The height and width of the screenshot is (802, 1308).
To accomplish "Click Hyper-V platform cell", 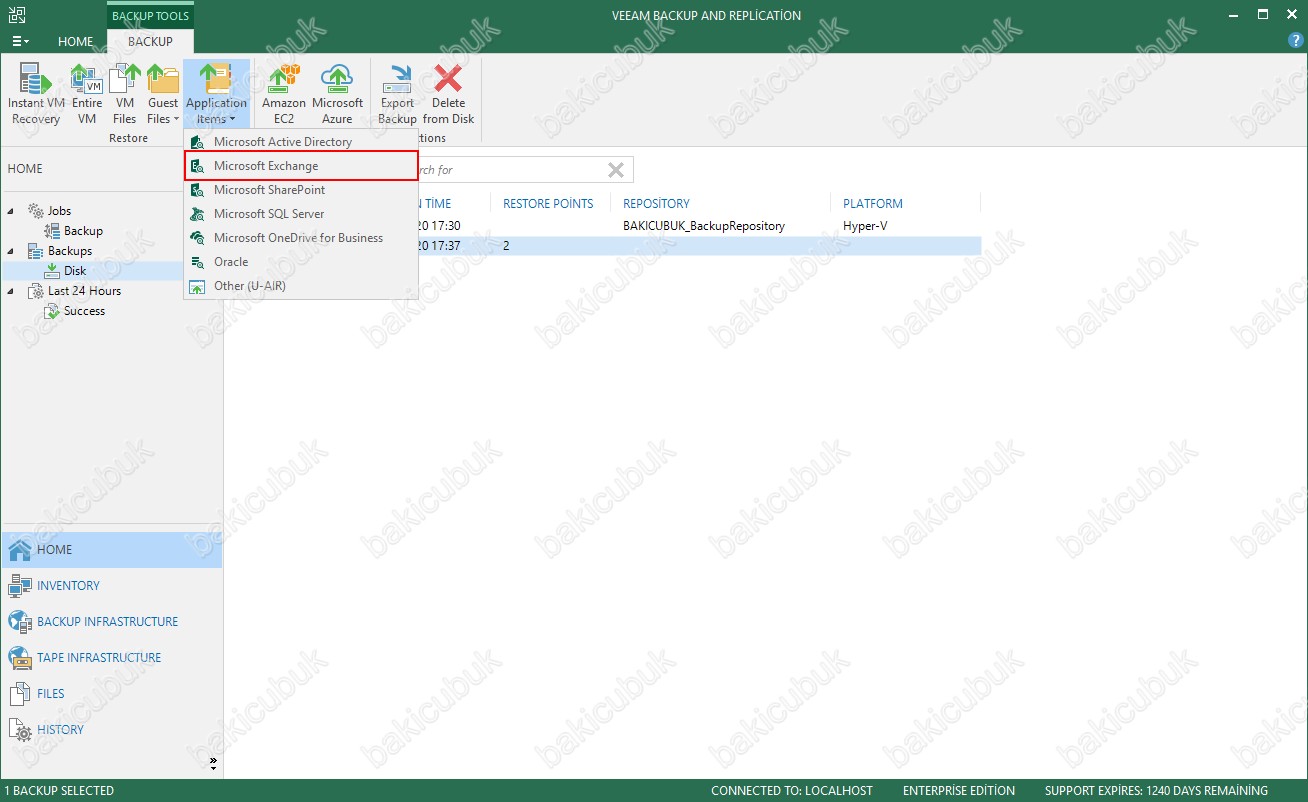I will [x=865, y=226].
